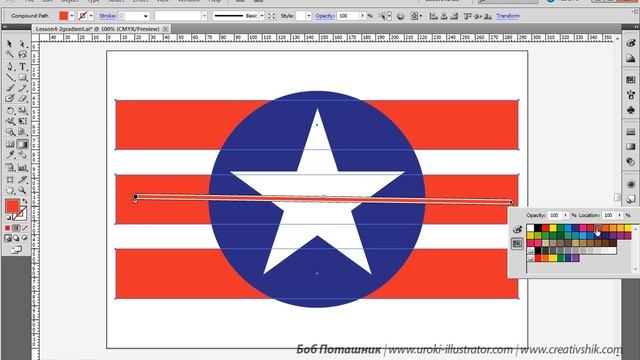Enable Draw Inside mode
Image resolution: width=640 pixels, height=360 pixels.
tap(25, 238)
